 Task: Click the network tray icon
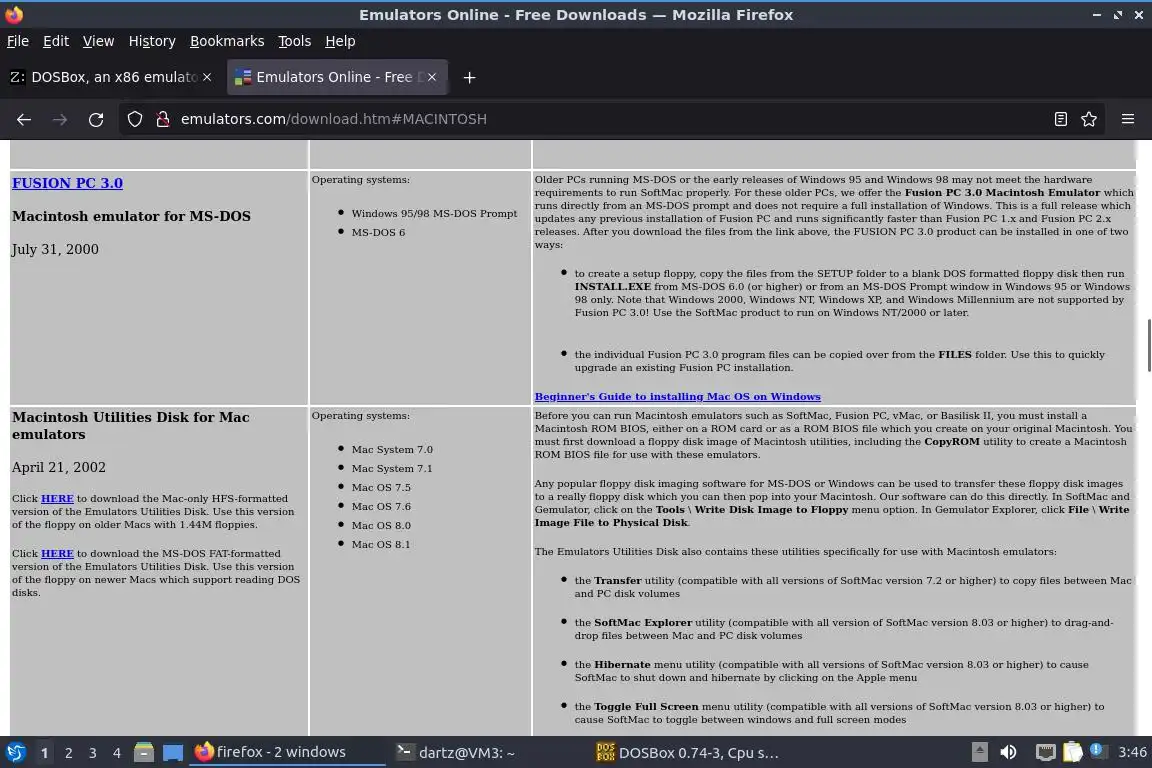tap(1045, 752)
